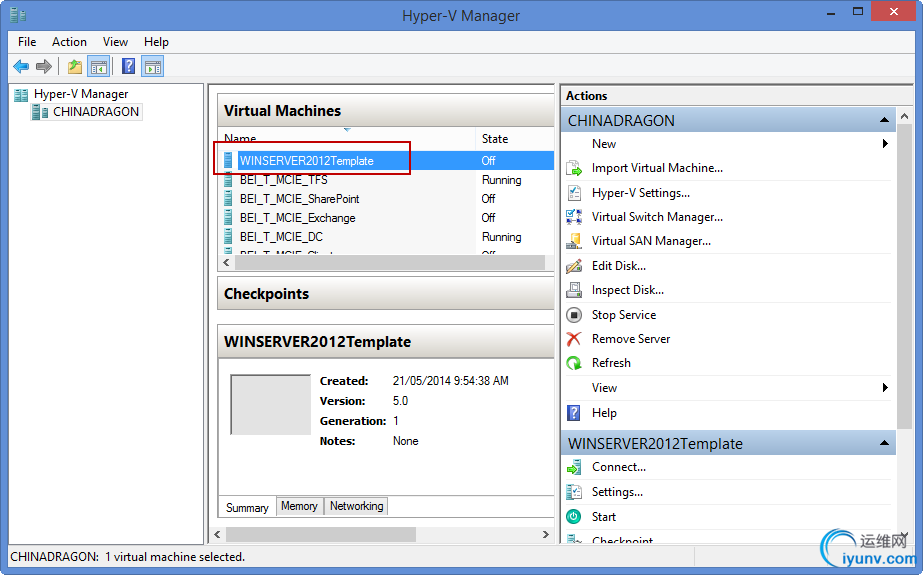923x575 pixels.
Task: Click the VM Settings icon under WINSERVER2012Template
Action: [574, 492]
